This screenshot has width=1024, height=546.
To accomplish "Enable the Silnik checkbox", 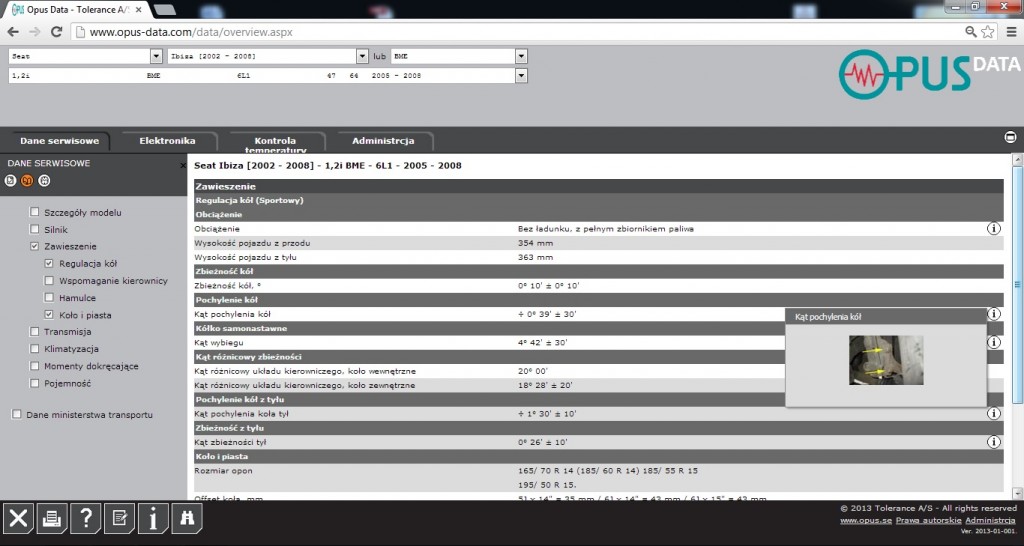I will 35,229.
